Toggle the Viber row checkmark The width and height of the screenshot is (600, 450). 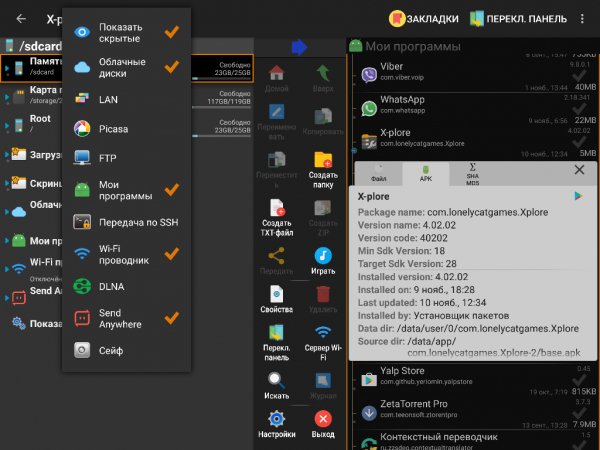[579, 75]
